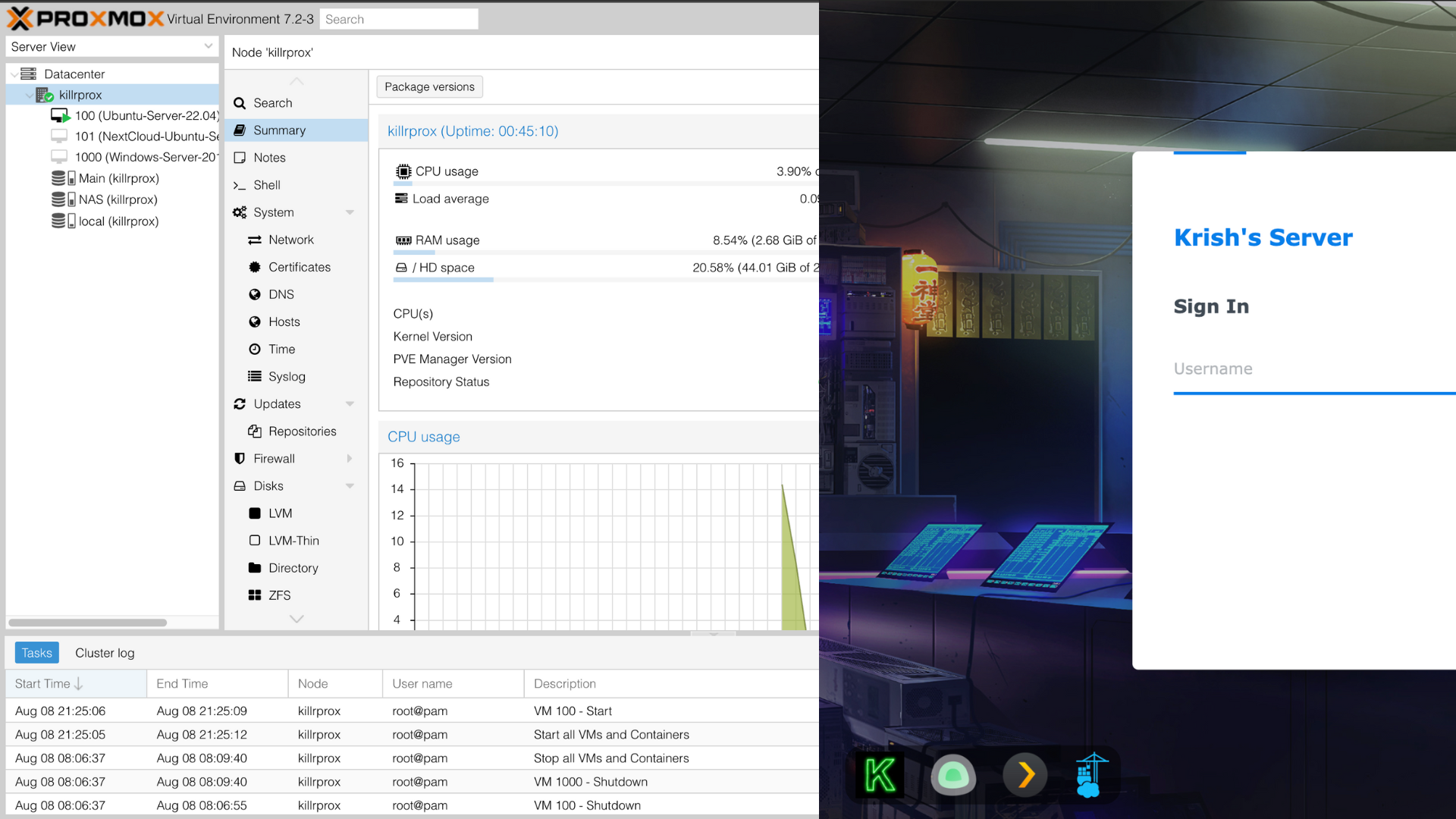This screenshot has height=819, width=1456.
Task: Click the Proxmox logo
Action: (85, 18)
